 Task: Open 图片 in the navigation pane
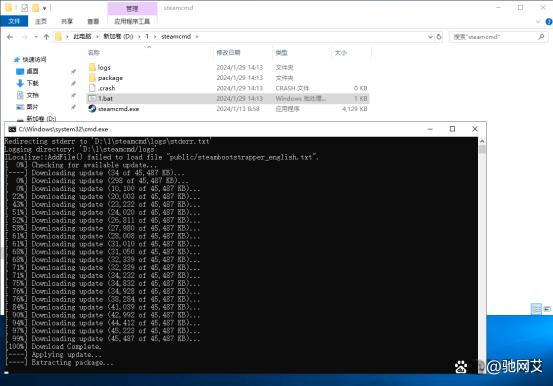pos(32,107)
